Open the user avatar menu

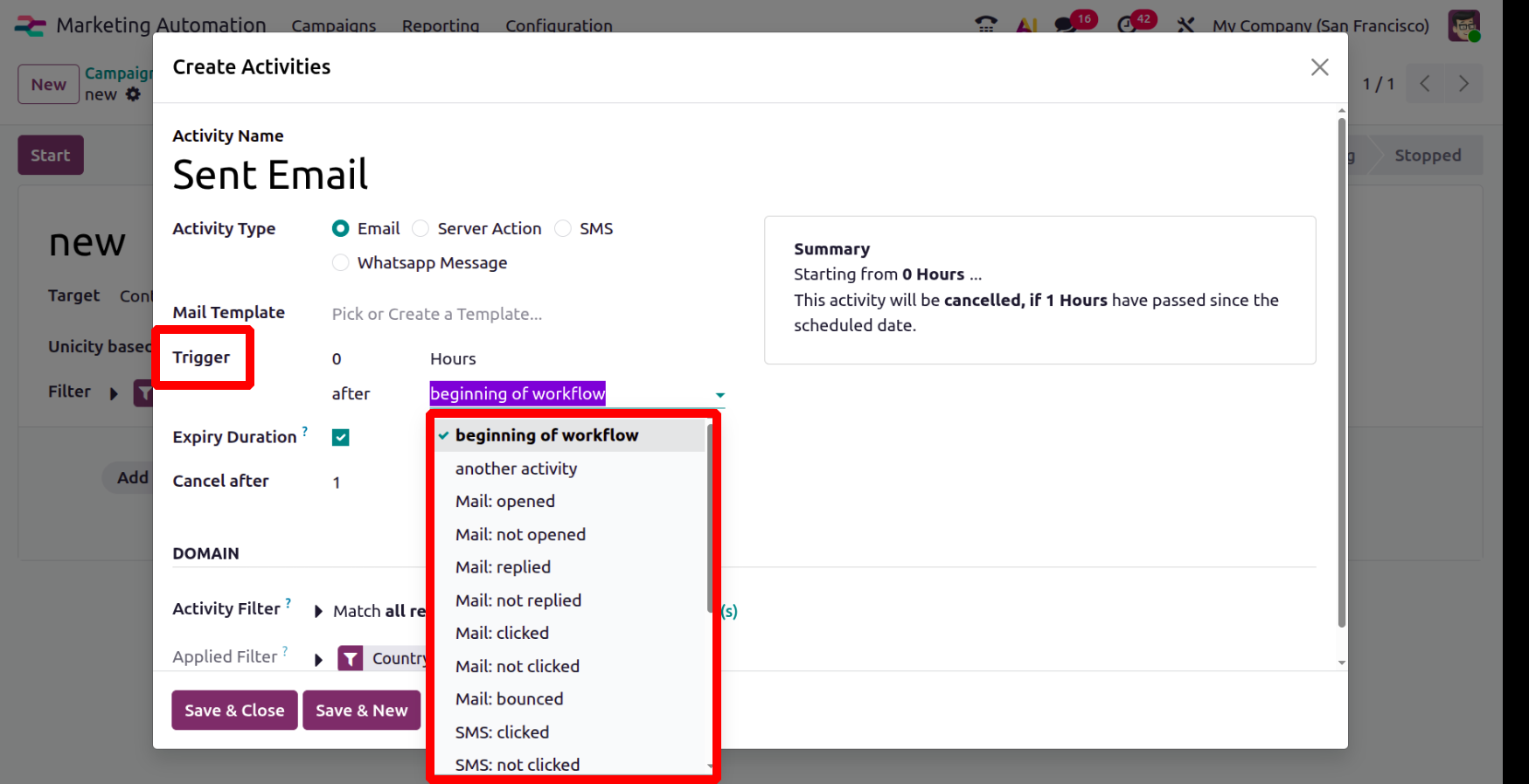tap(1464, 25)
